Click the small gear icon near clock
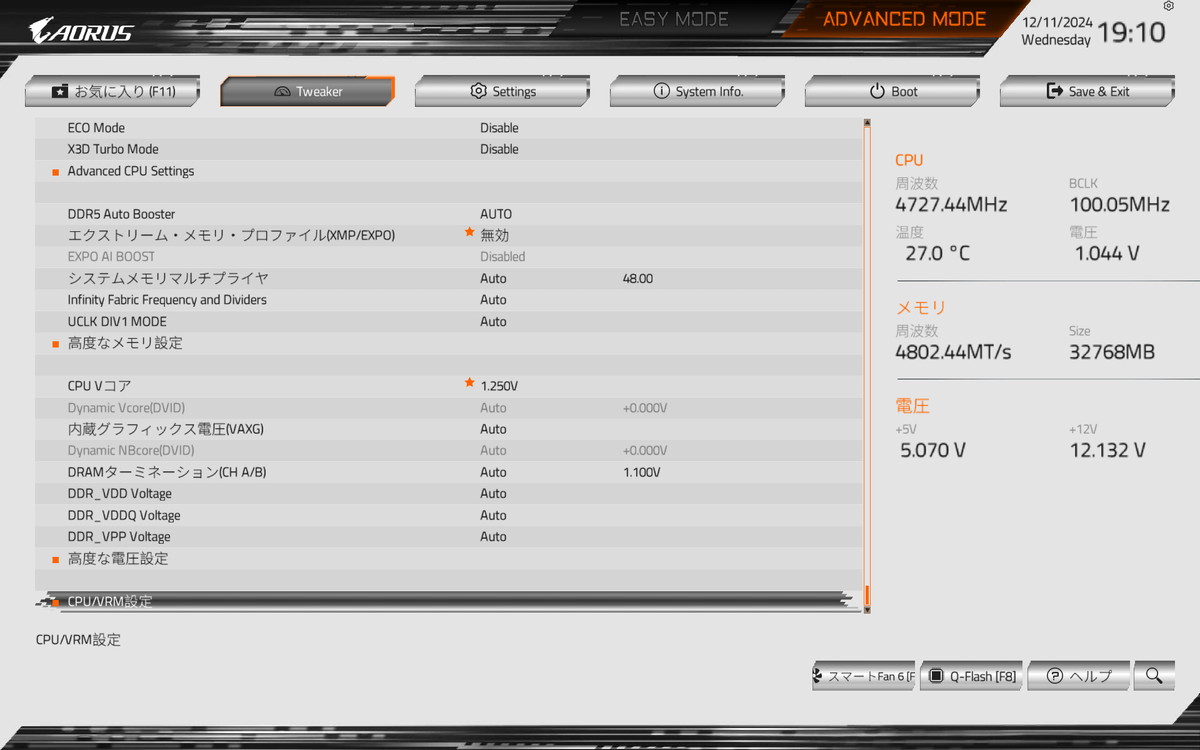This screenshot has height=750, width=1200. [1169, 6]
